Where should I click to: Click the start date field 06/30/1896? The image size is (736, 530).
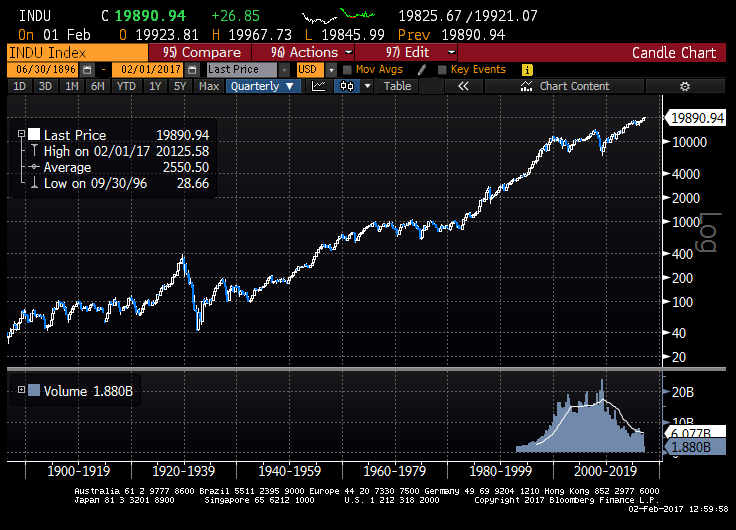(x=45, y=69)
